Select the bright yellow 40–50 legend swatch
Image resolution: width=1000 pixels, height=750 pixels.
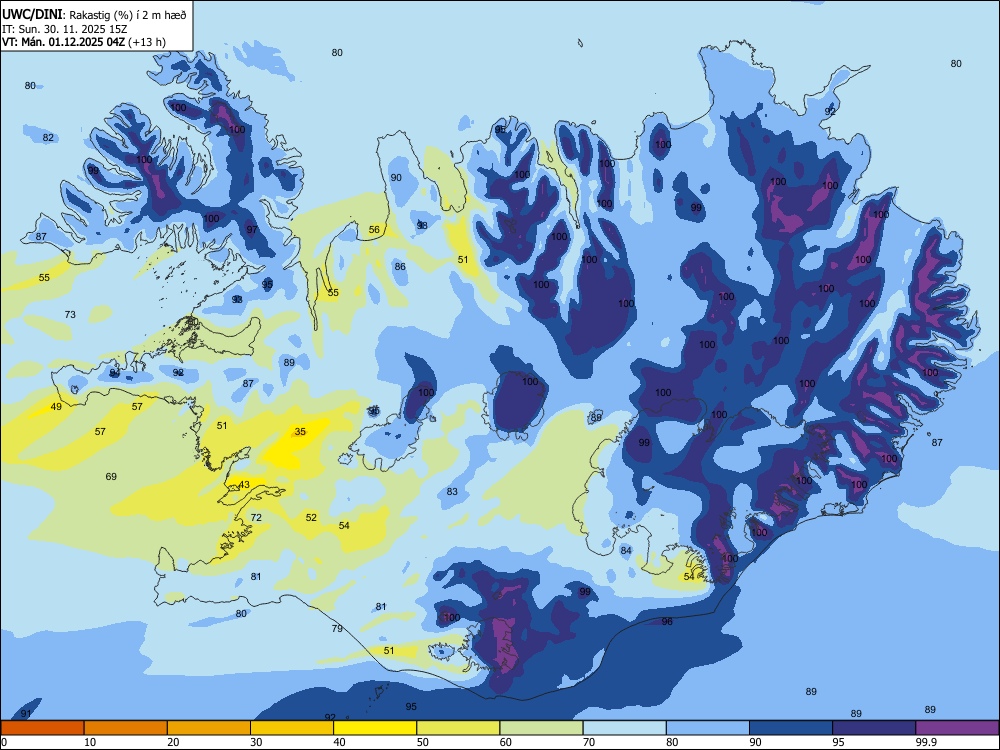[375, 728]
